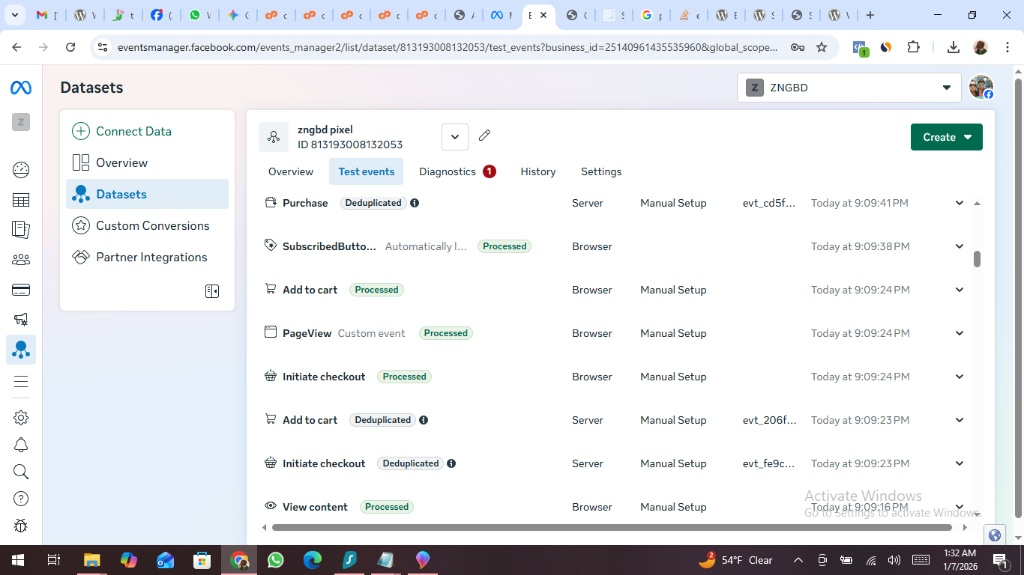
Task: Open the History tab
Action: [538, 172]
